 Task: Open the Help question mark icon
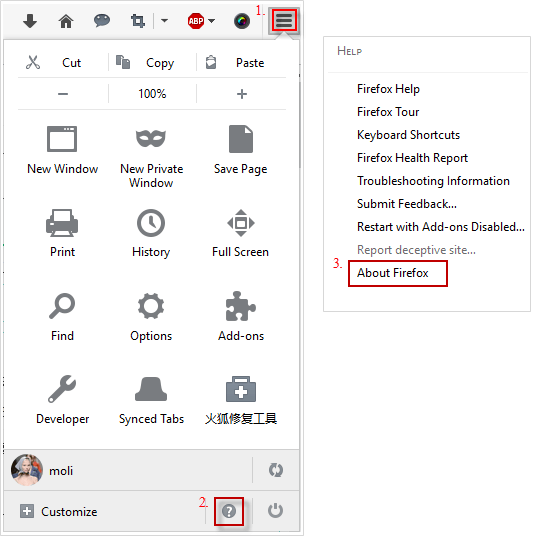coord(229,511)
